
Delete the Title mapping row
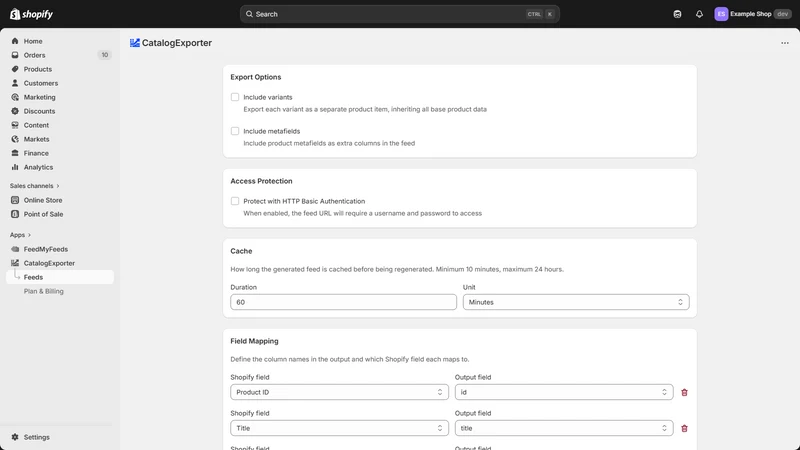[684, 429]
